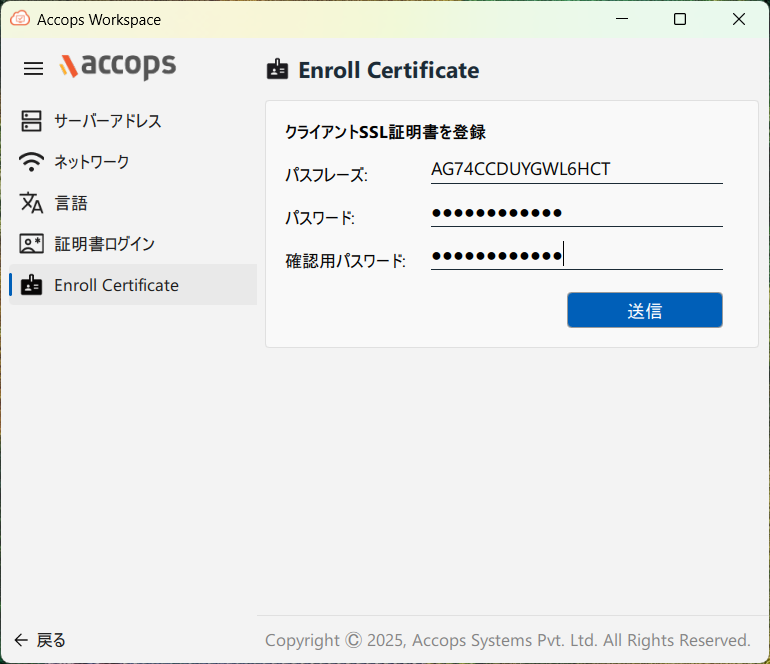Open 証明書ログイン page
This screenshot has height=664, width=770.
[x=133, y=244]
